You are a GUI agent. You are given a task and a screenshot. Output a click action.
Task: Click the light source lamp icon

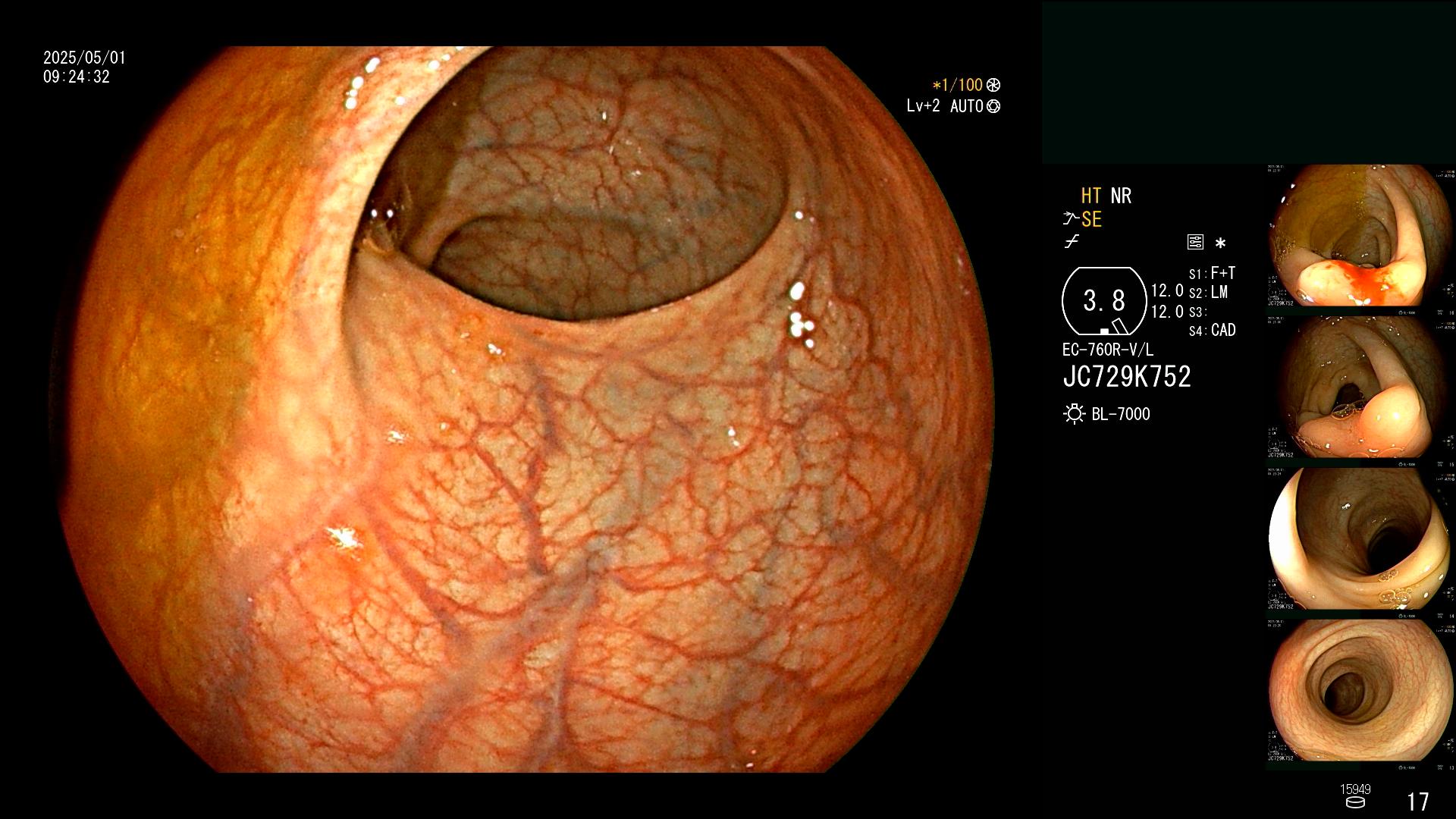(1074, 414)
